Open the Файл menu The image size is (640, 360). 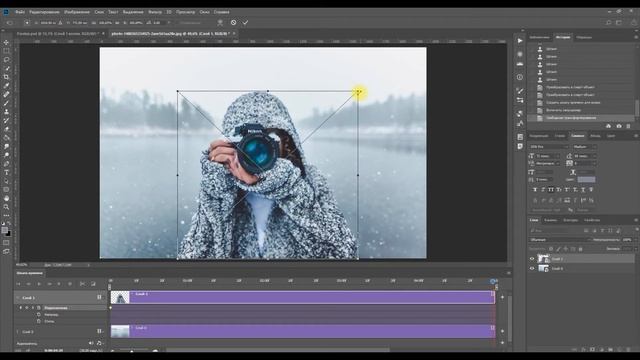click(20, 12)
